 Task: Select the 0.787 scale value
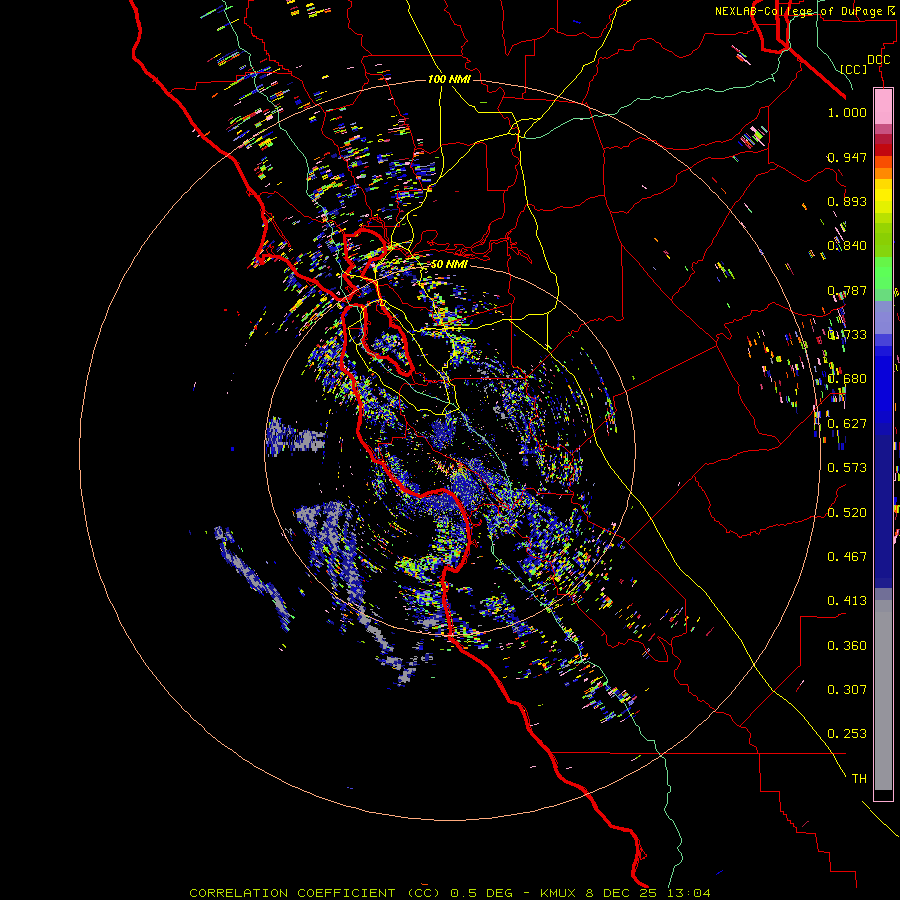[847, 290]
